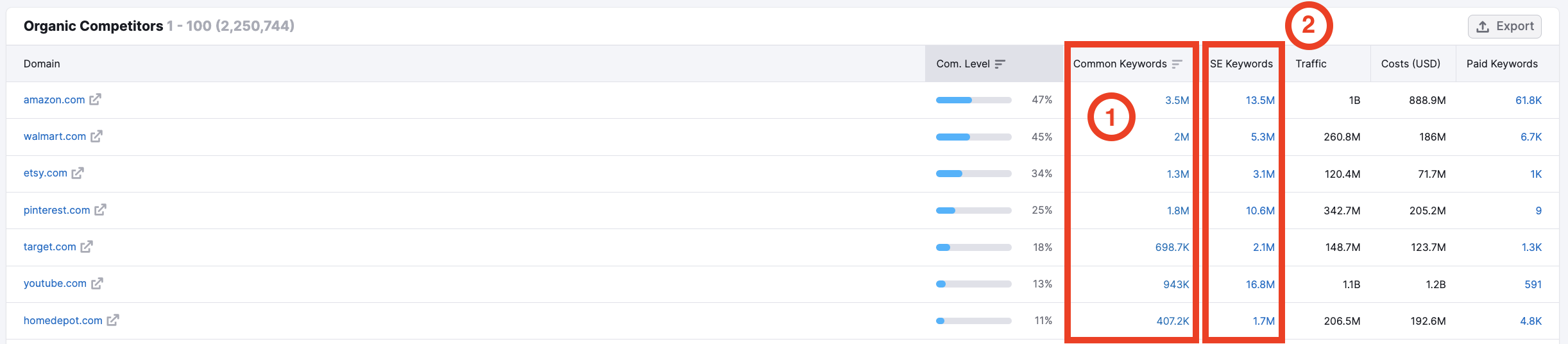Open homedepot.com common keywords 407.2K
1568x344 pixels.
1173,321
